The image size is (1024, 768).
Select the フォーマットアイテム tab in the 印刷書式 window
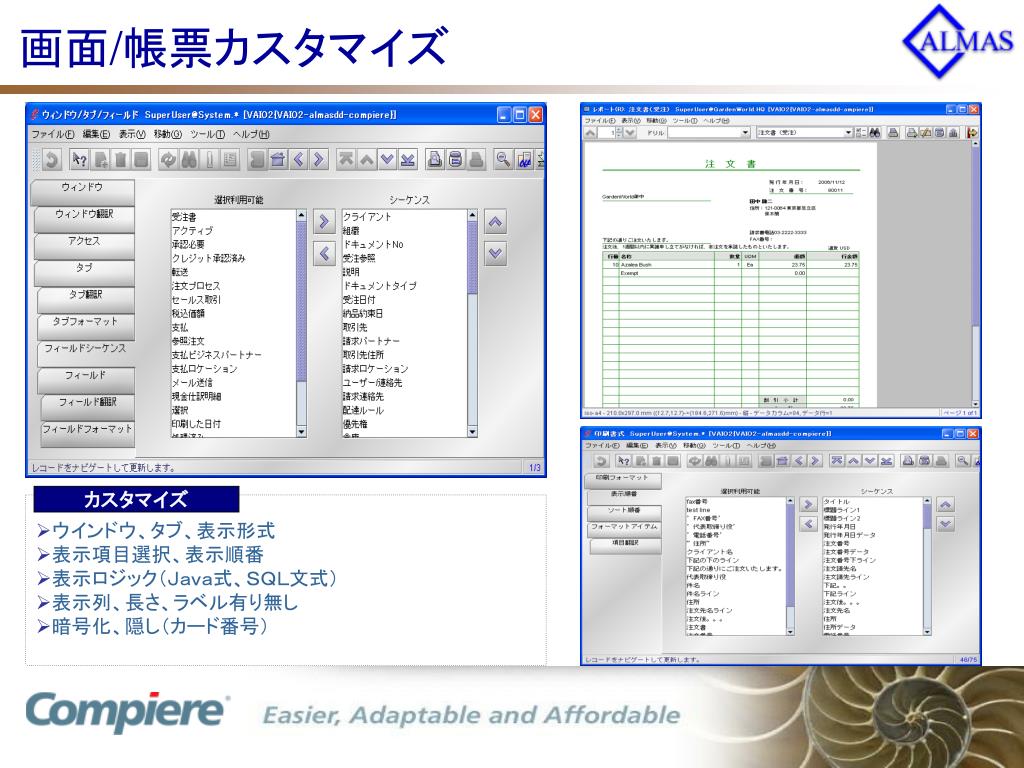[624, 528]
